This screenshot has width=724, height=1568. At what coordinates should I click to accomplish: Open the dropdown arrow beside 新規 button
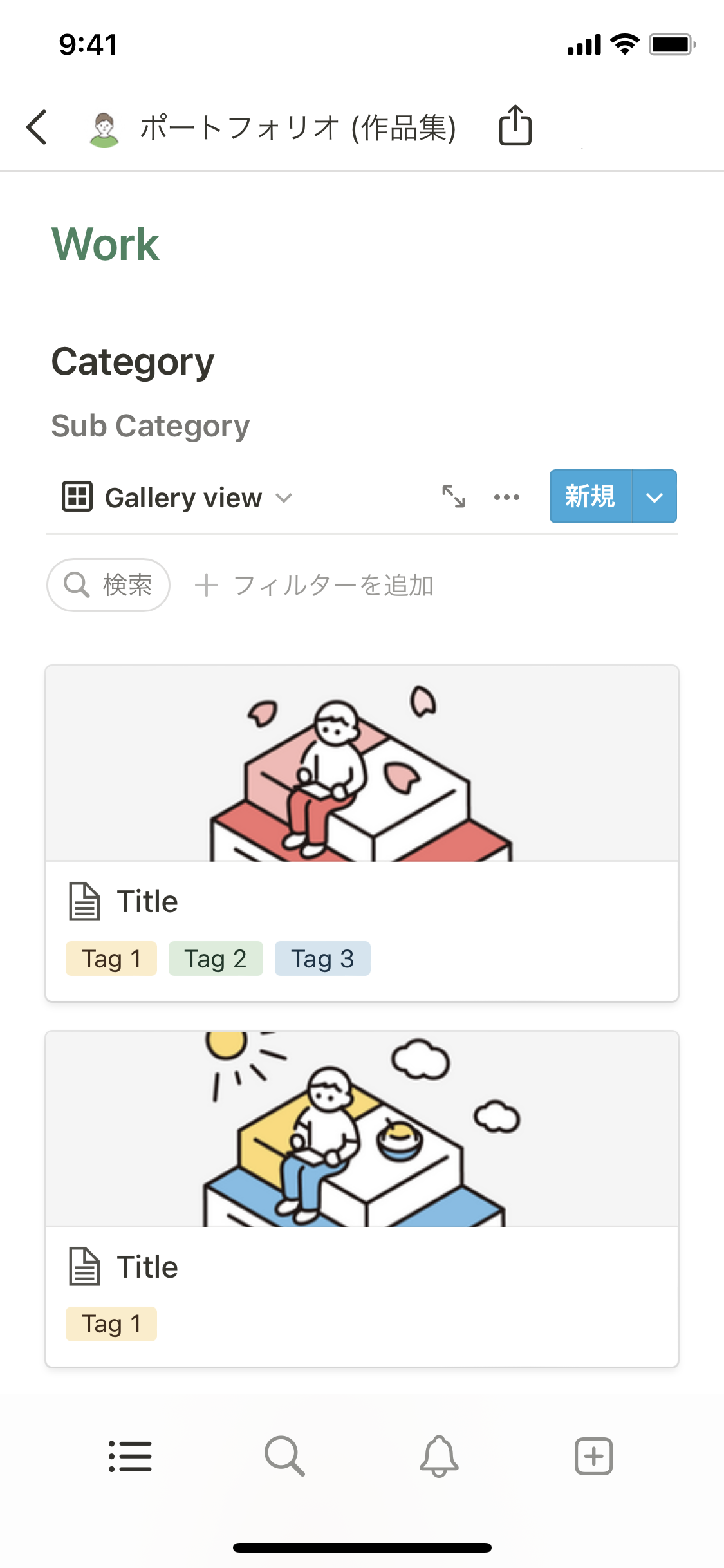(x=654, y=497)
